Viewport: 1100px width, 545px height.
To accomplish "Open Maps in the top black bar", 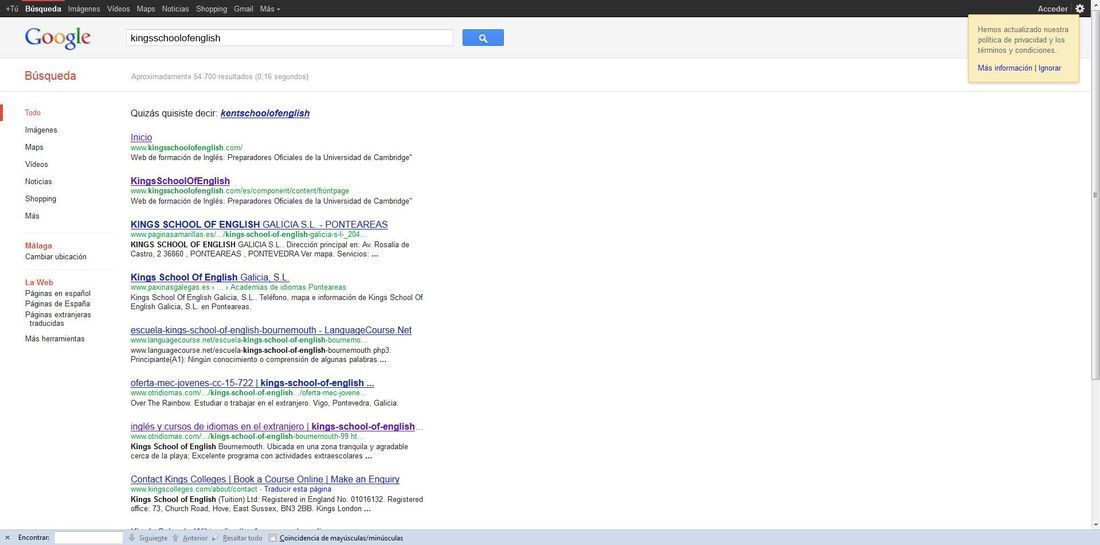I will click(146, 9).
